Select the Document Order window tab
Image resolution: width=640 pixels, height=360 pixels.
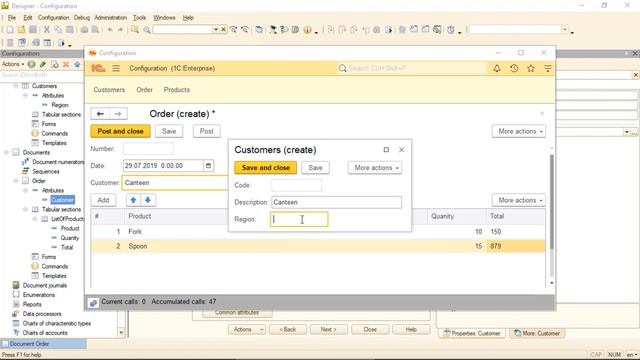pyautogui.click(x=44, y=344)
